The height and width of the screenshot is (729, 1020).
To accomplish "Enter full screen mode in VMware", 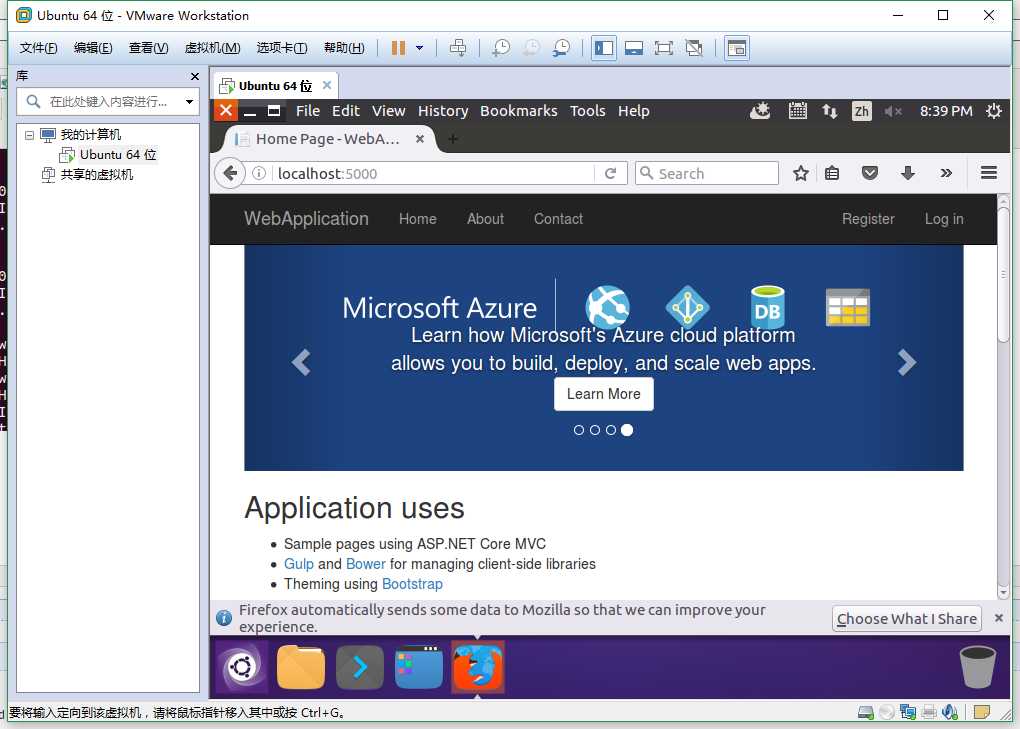I will pyautogui.click(x=664, y=47).
